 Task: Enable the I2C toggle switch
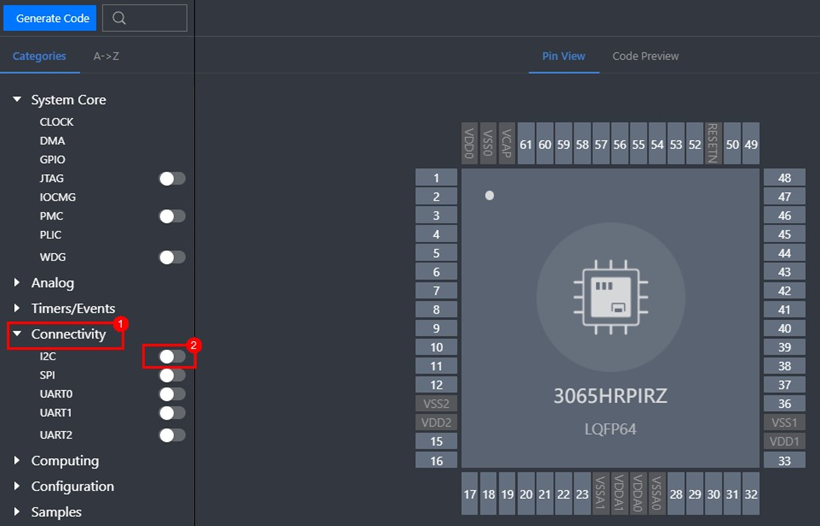pos(172,356)
